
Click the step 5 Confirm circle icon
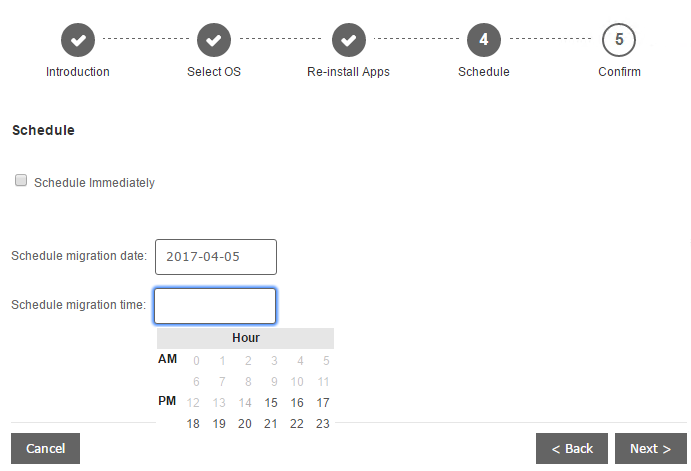pyautogui.click(x=619, y=40)
